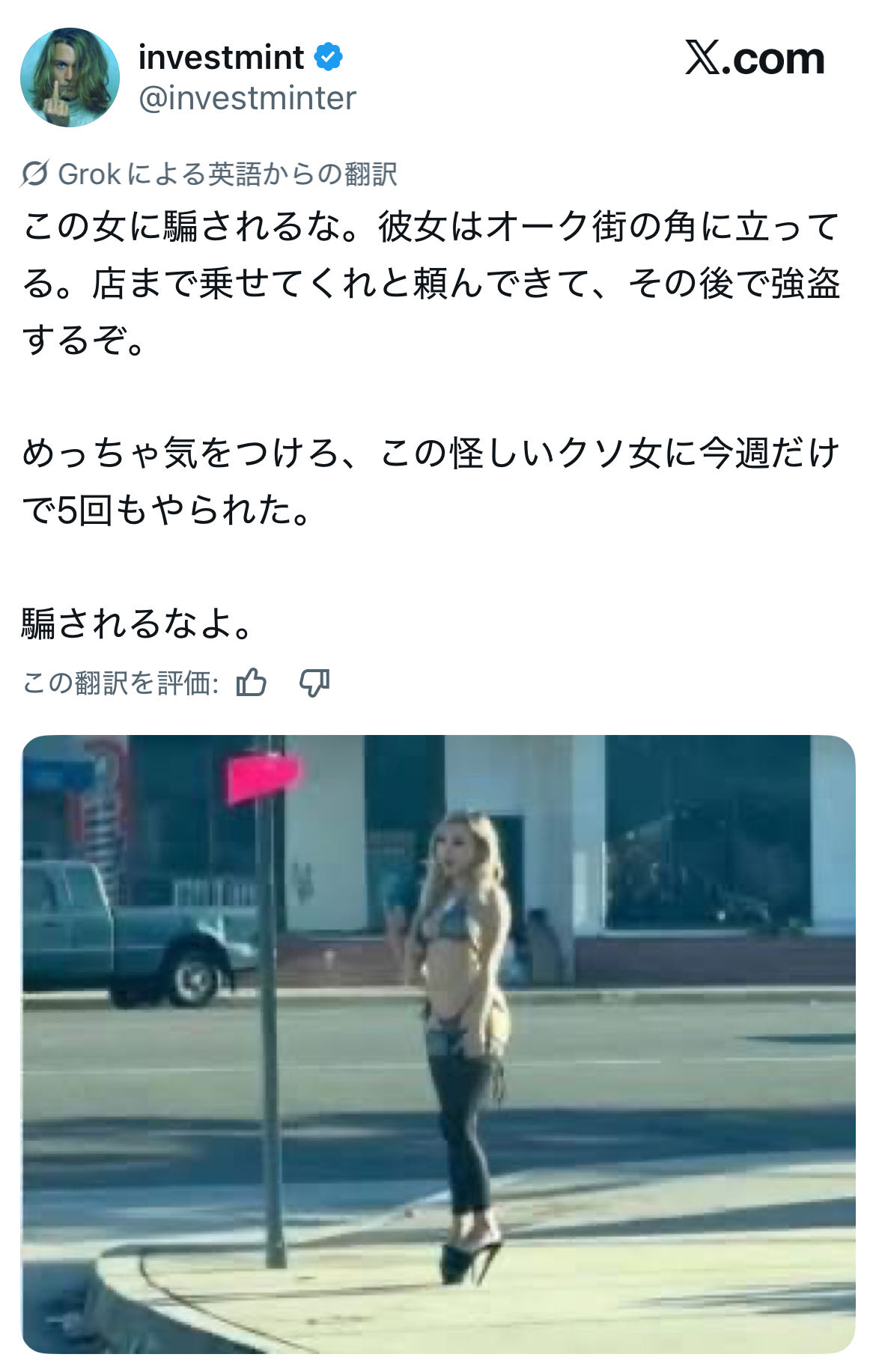Image resolution: width=876 pixels, height=1372 pixels.
Task: Tap the blue verified badge
Action: point(328,58)
